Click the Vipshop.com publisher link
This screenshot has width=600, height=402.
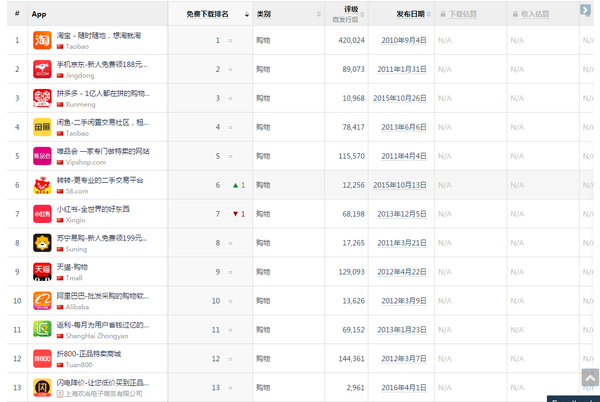click(x=86, y=162)
